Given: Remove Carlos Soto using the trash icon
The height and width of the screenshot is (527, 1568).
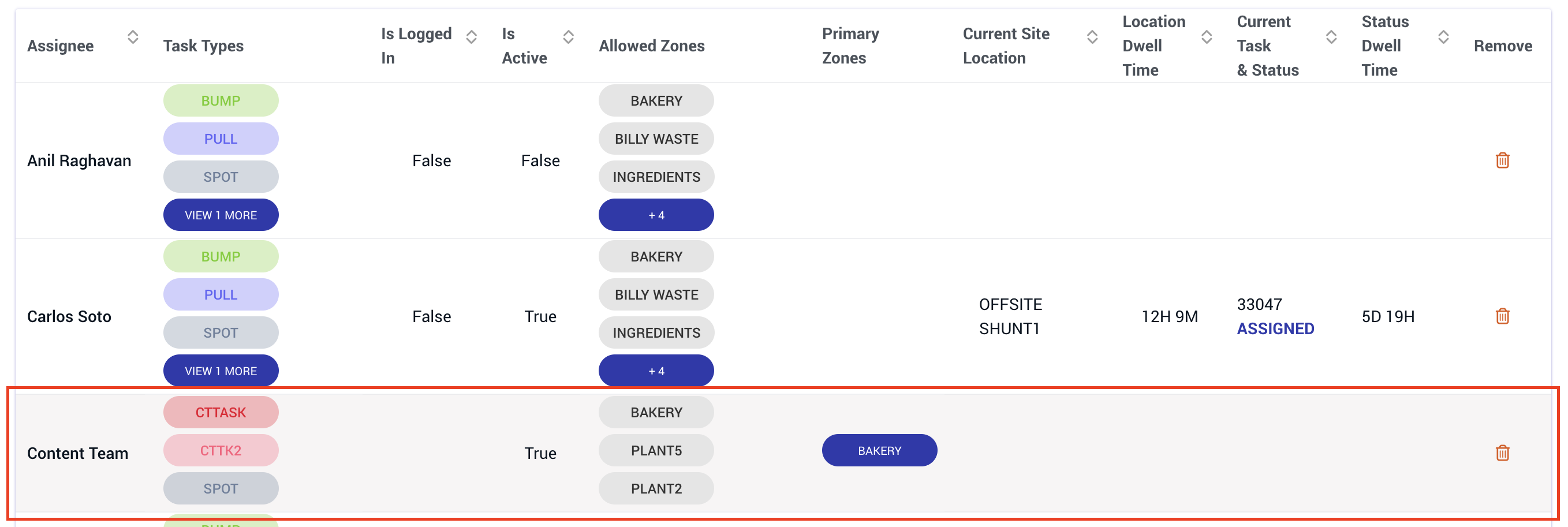Looking at the screenshot, I should 1502,316.
